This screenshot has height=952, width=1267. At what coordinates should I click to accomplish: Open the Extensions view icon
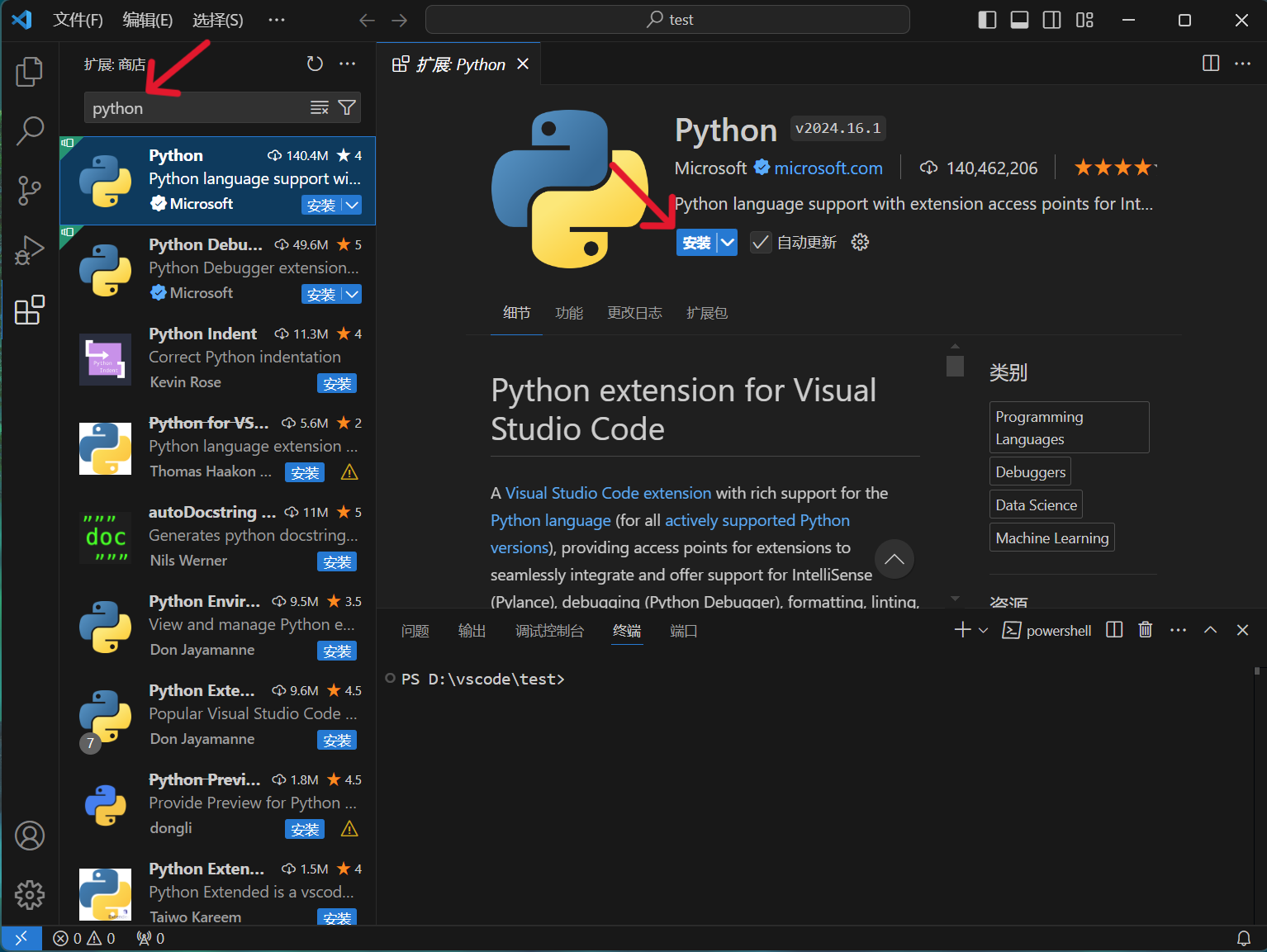pyautogui.click(x=30, y=310)
